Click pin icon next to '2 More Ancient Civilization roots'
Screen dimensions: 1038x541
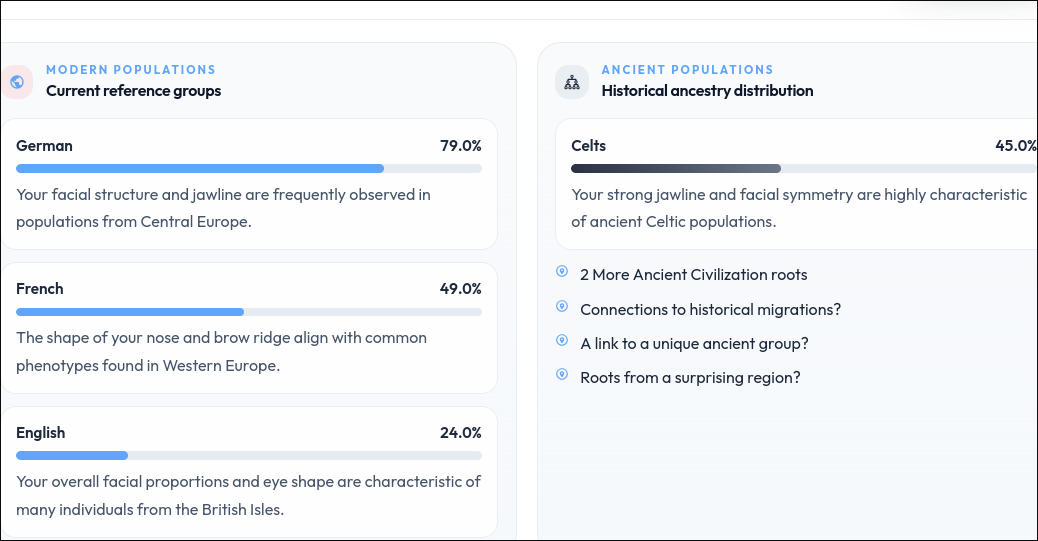coord(562,271)
